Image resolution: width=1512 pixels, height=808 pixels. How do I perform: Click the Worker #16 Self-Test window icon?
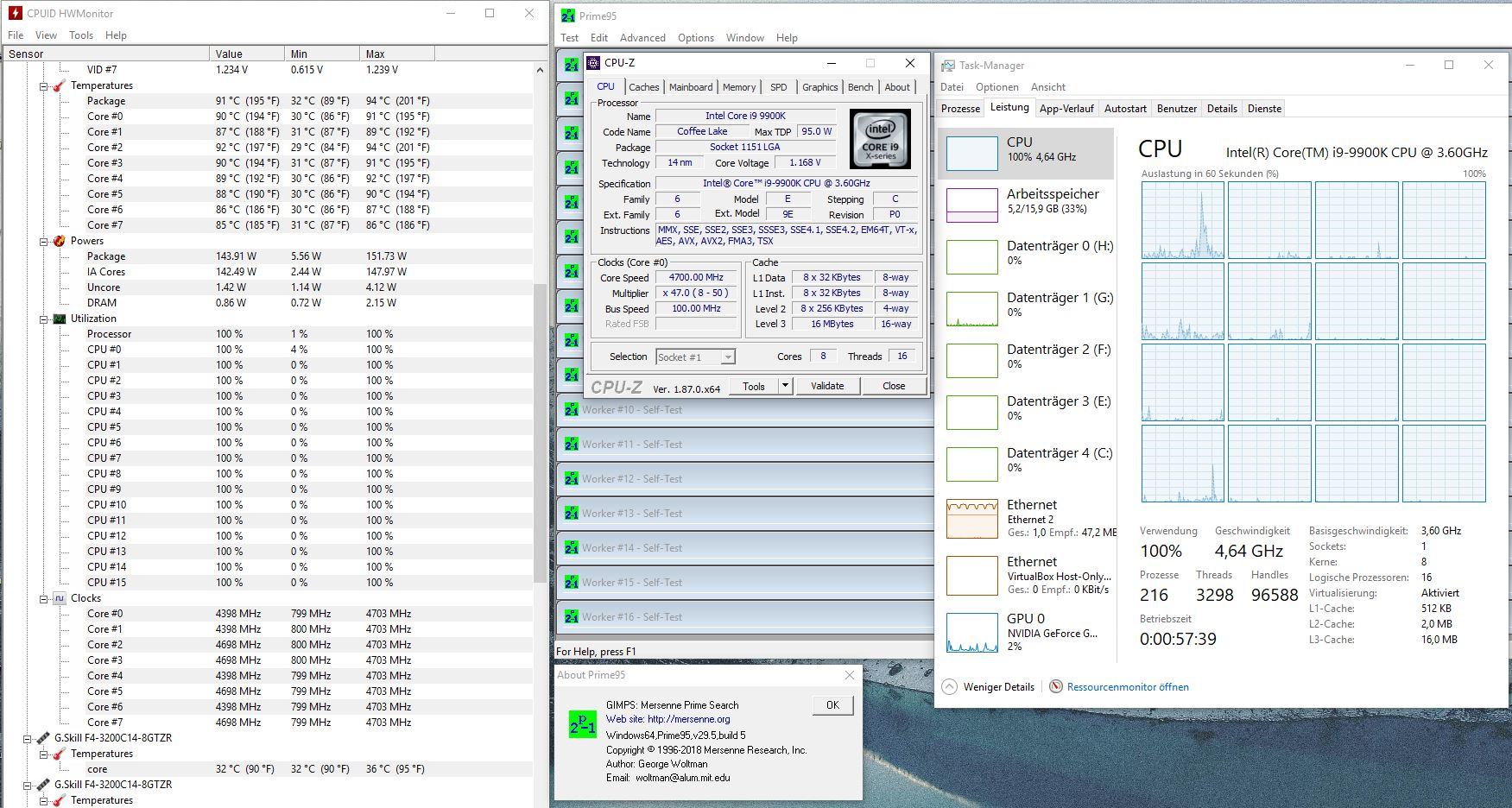point(571,616)
